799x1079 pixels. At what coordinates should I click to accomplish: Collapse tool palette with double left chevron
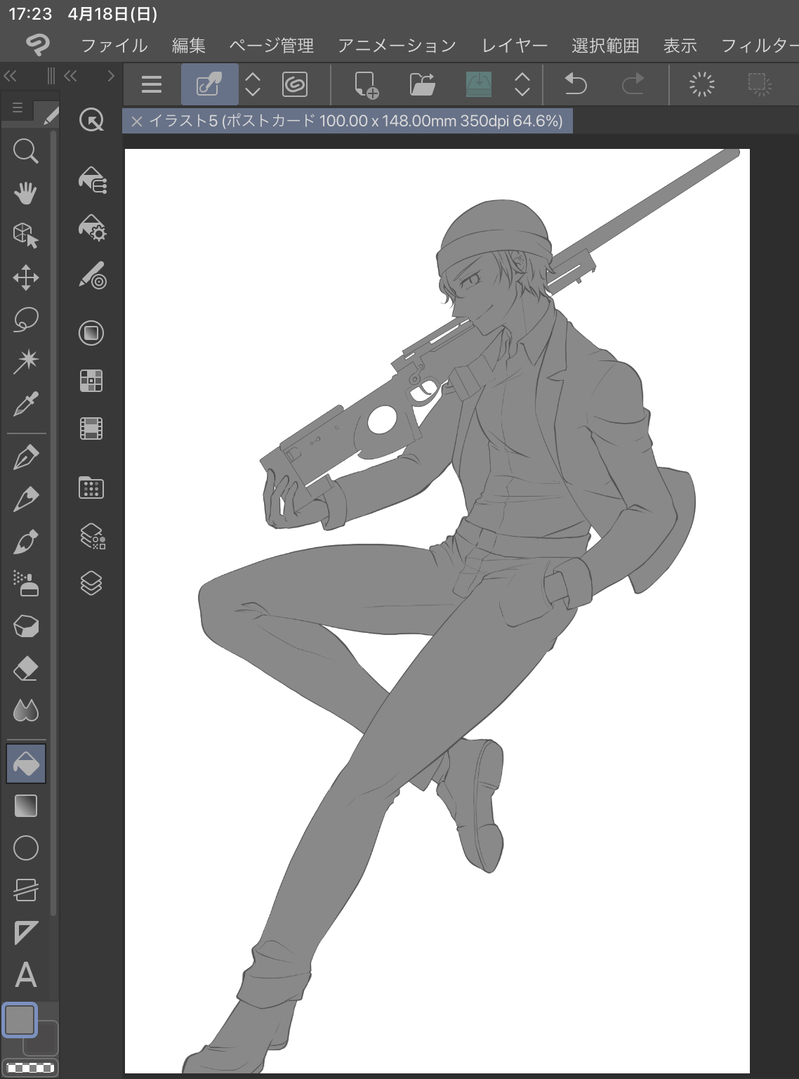10,76
